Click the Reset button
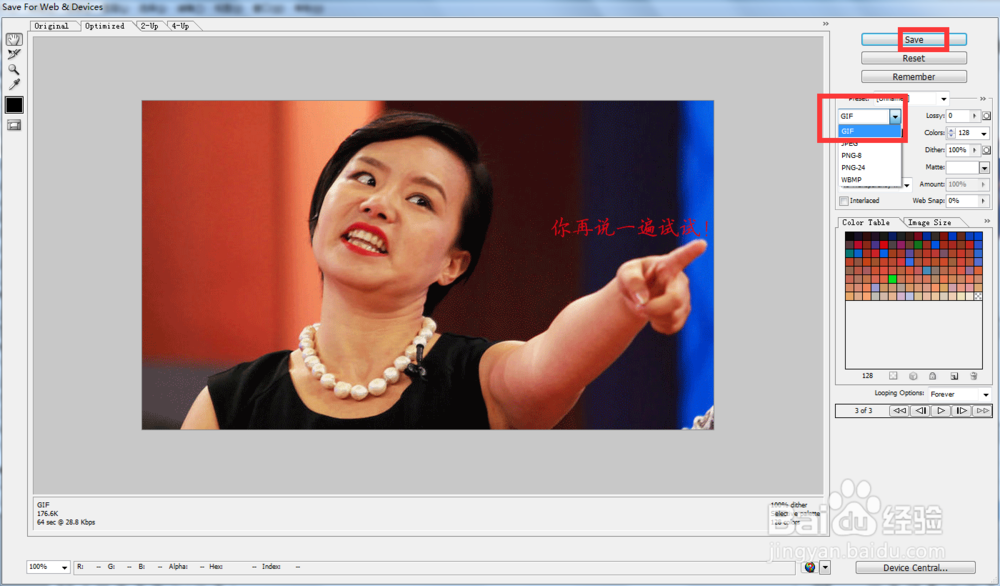1000x586 pixels. click(x=914, y=58)
